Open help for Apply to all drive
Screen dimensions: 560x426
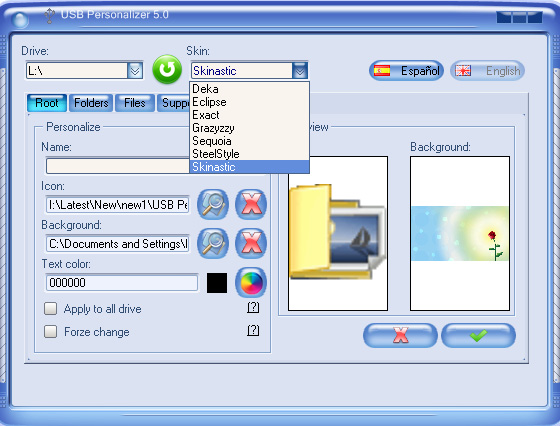253,307
